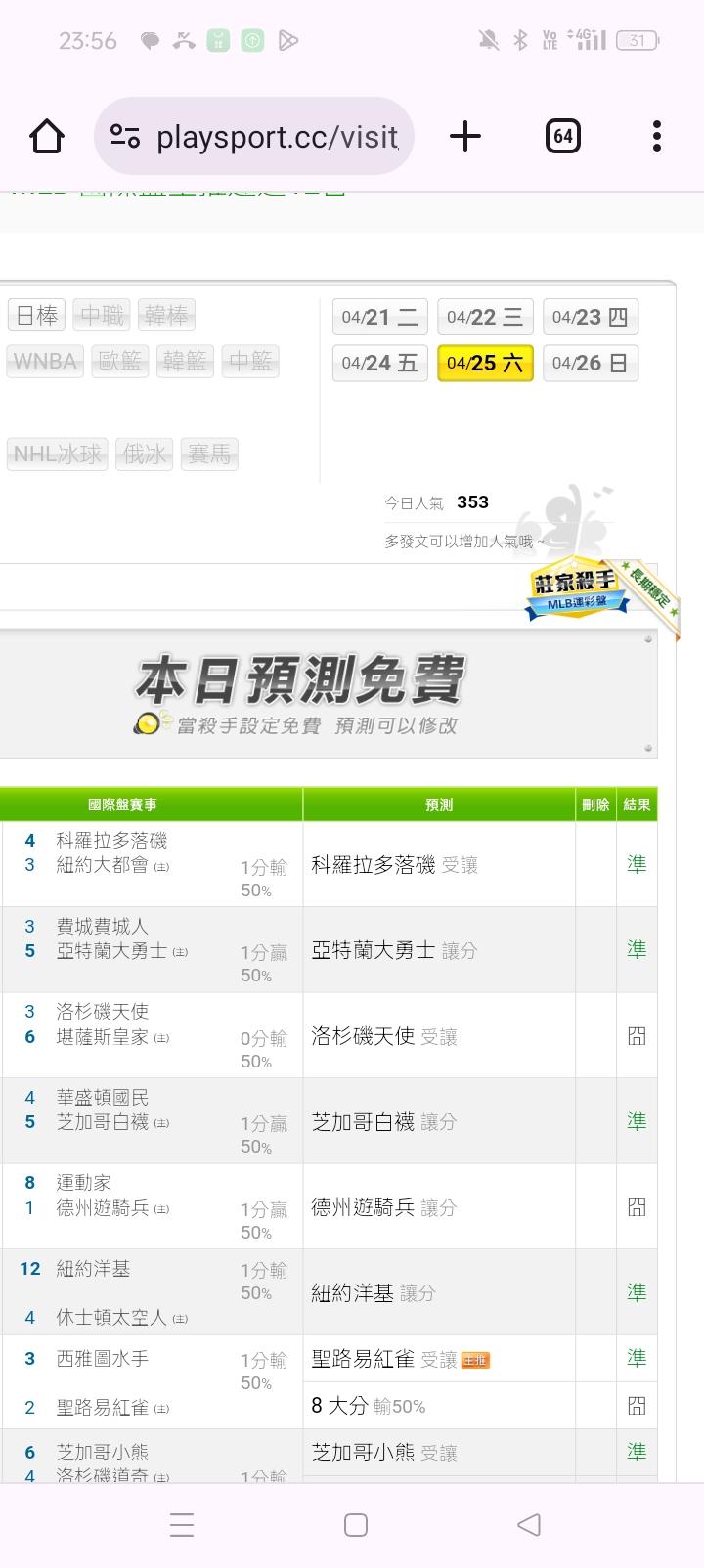Choose date 04/26 日
The height and width of the screenshot is (1568, 704).
click(x=591, y=363)
